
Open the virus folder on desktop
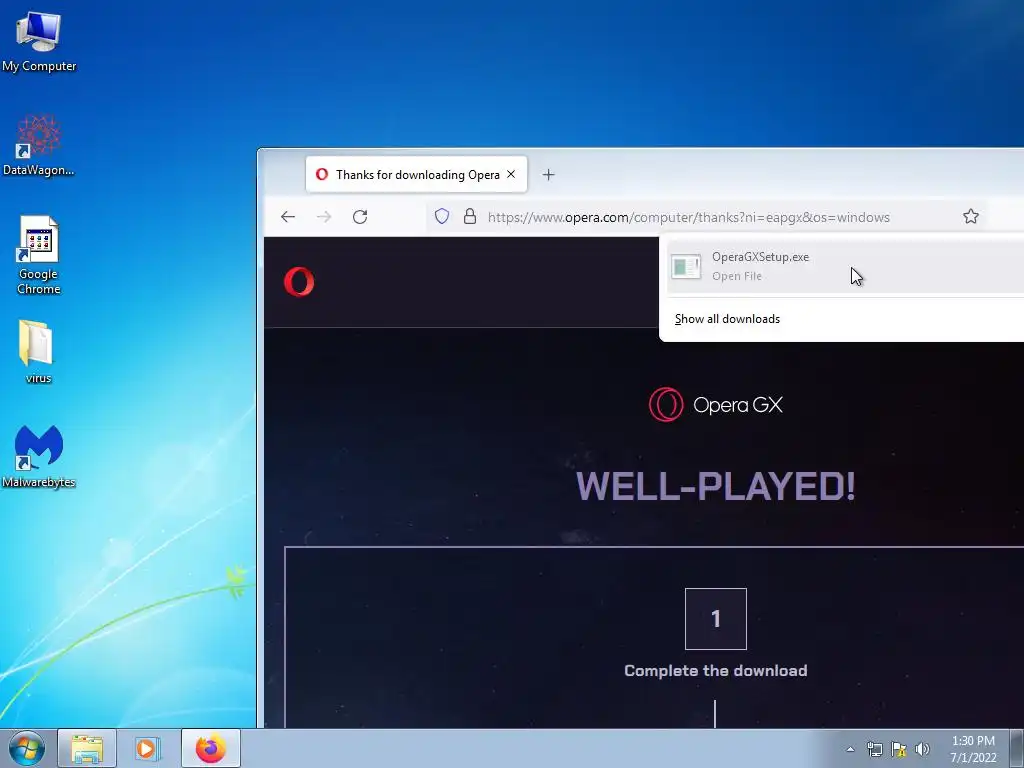click(37, 351)
